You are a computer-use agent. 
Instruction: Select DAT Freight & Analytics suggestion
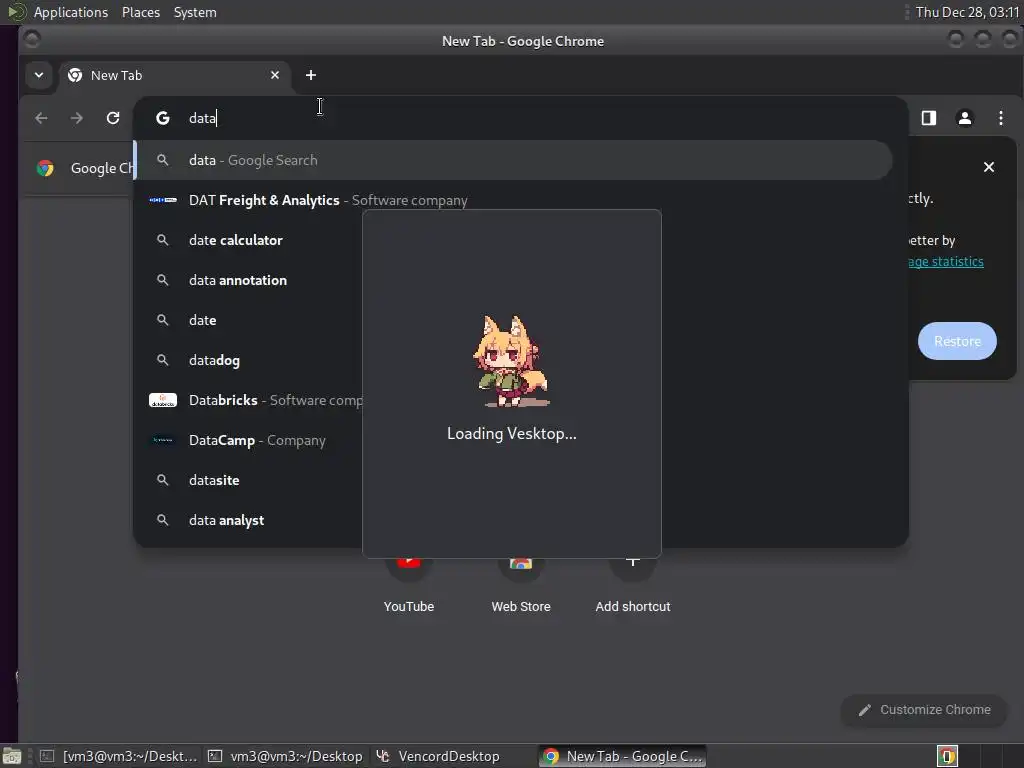513,200
